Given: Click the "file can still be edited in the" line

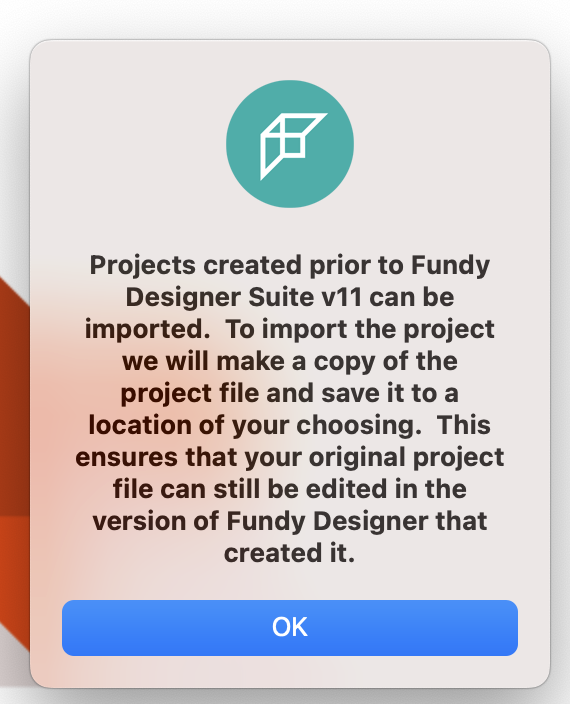Looking at the screenshot, I should 290,489.
